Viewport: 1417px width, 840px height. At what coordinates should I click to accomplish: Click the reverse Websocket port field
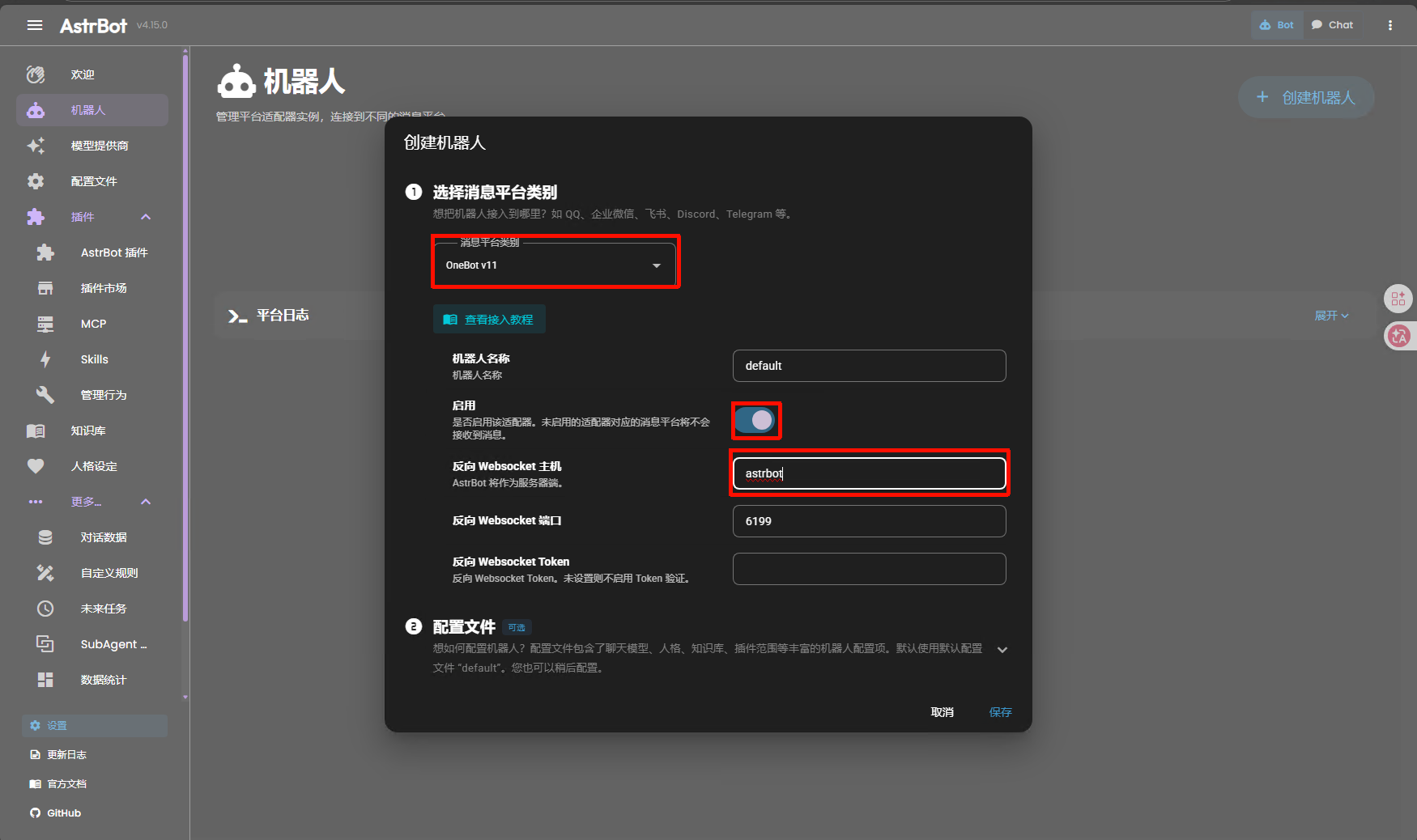point(869,521)
